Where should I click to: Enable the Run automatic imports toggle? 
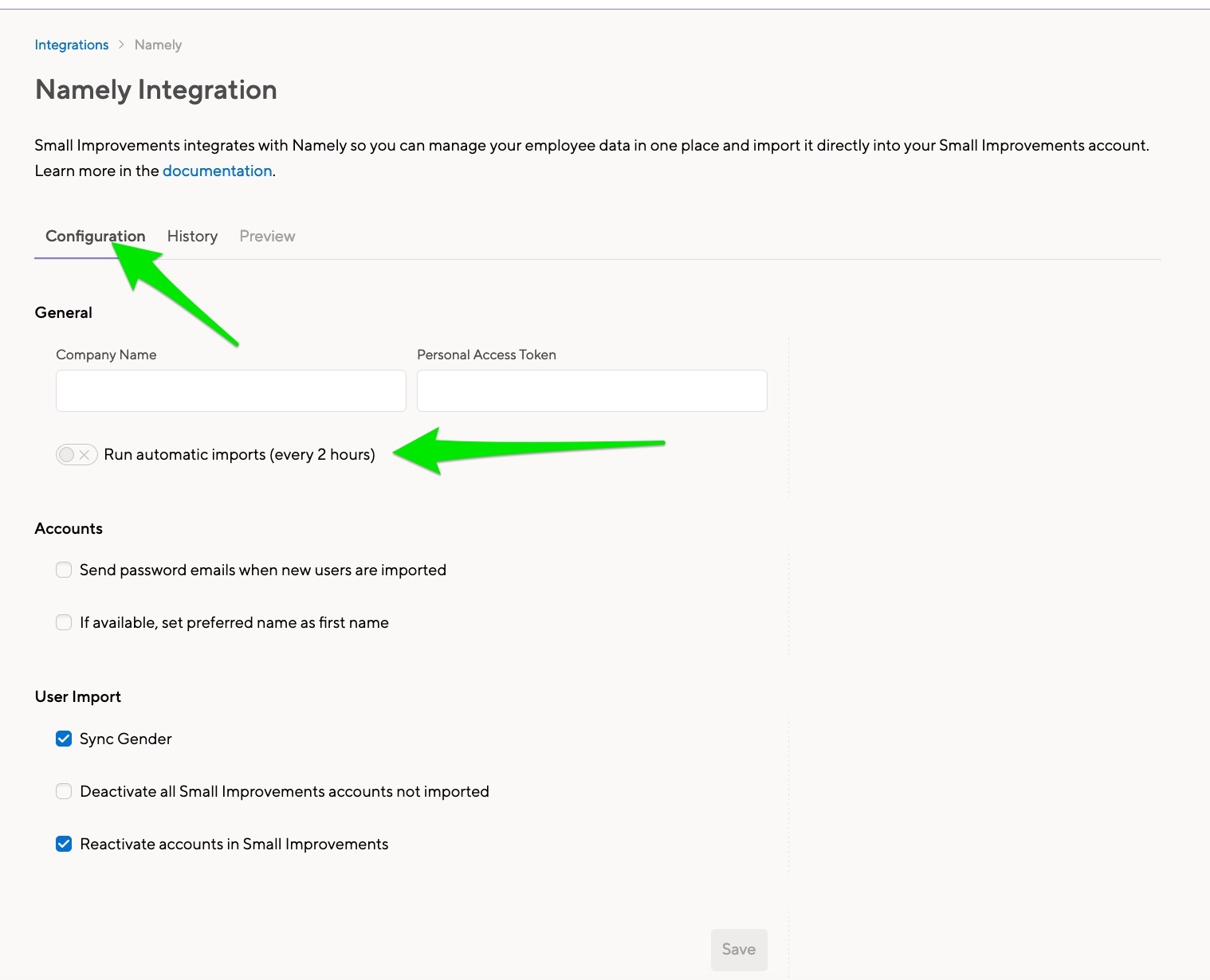tap(77, 454)
